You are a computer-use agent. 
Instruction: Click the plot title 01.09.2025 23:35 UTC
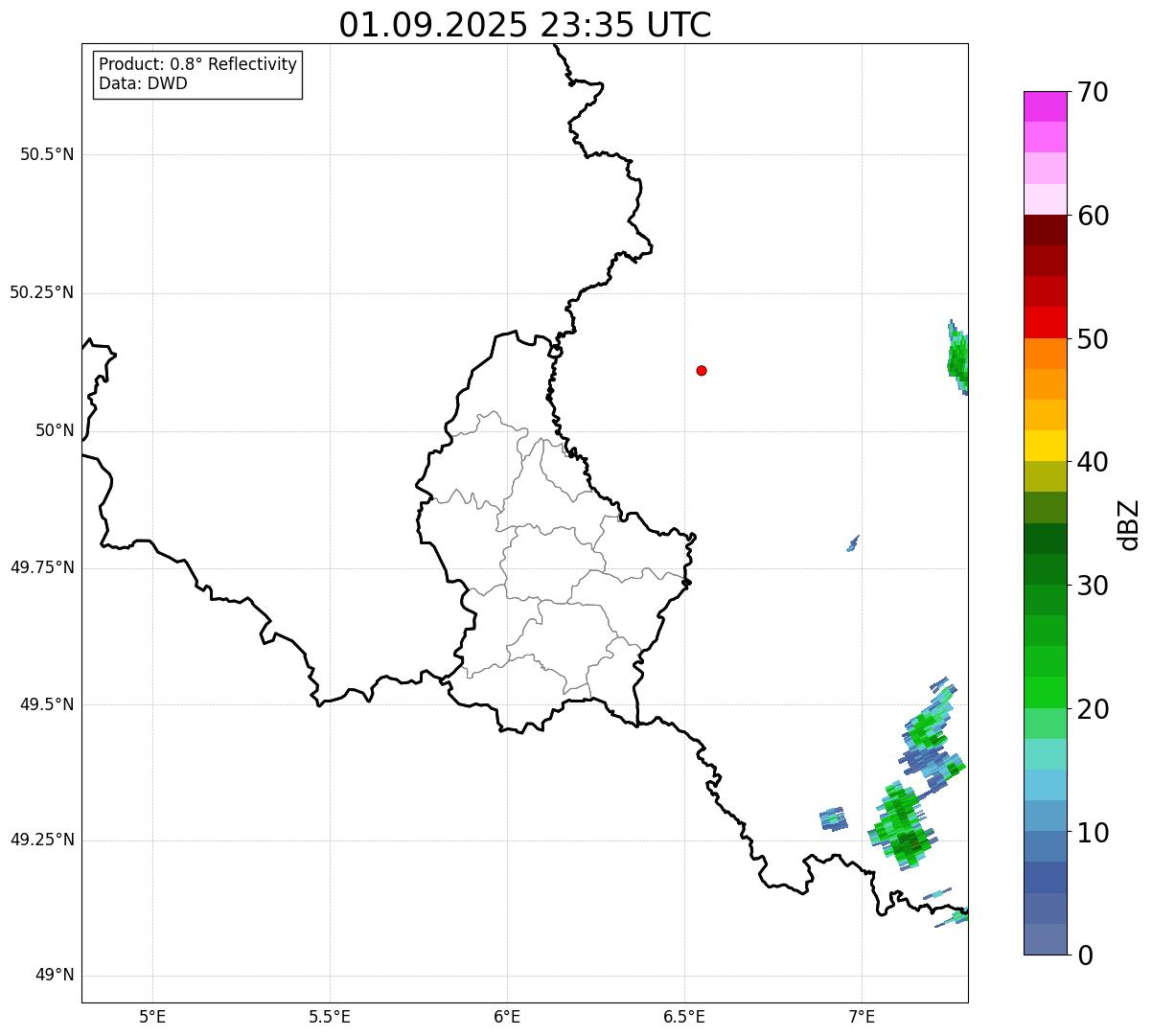[x=525, y=25]
